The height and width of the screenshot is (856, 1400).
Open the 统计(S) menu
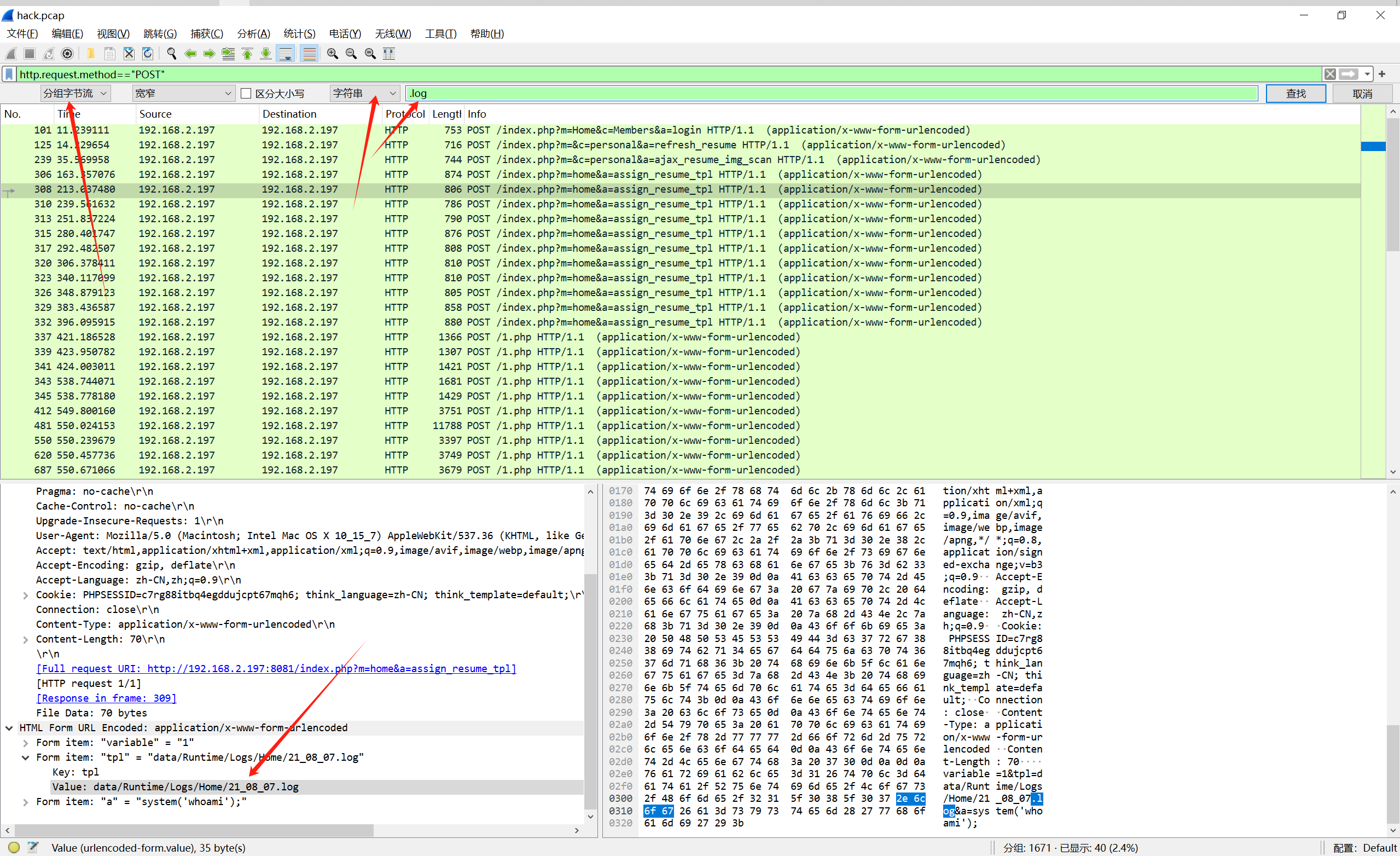pos(299,34)
